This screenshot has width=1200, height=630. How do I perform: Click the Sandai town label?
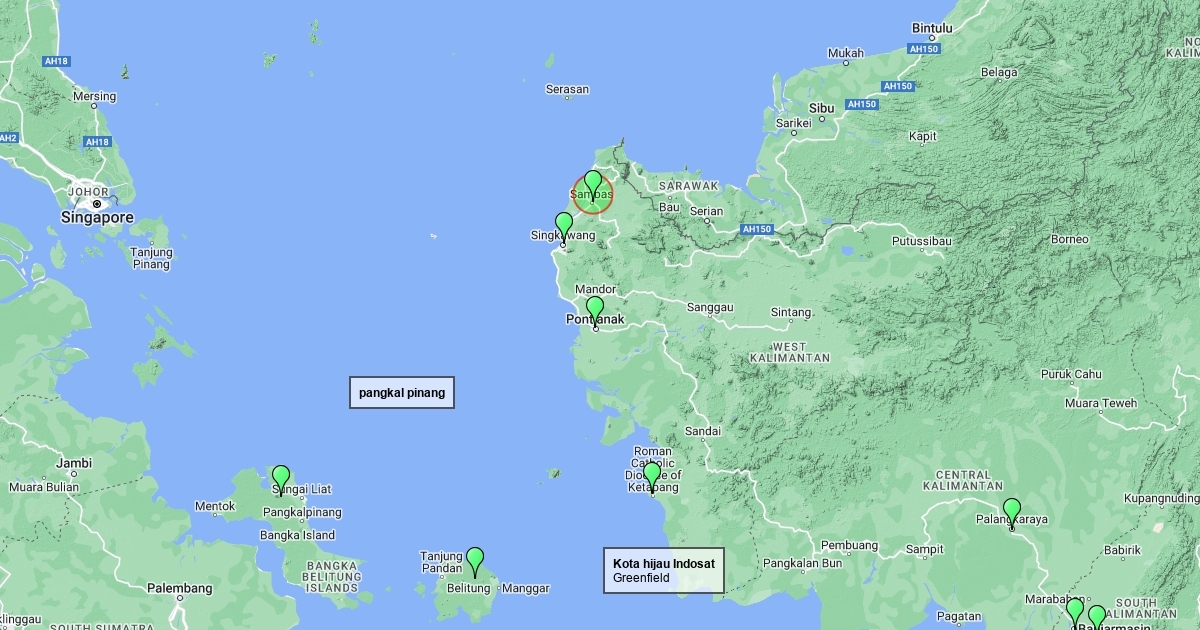click(x=703, y=432)
